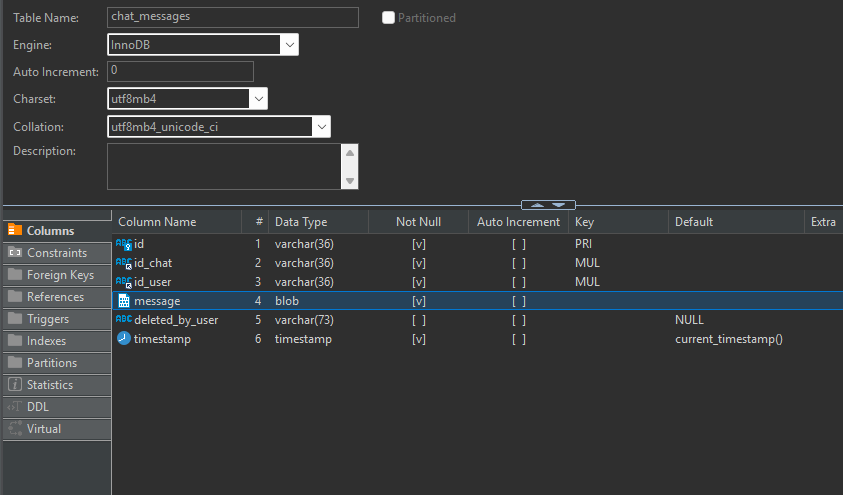Click the Columns tab orange icon

click(15, 231)
